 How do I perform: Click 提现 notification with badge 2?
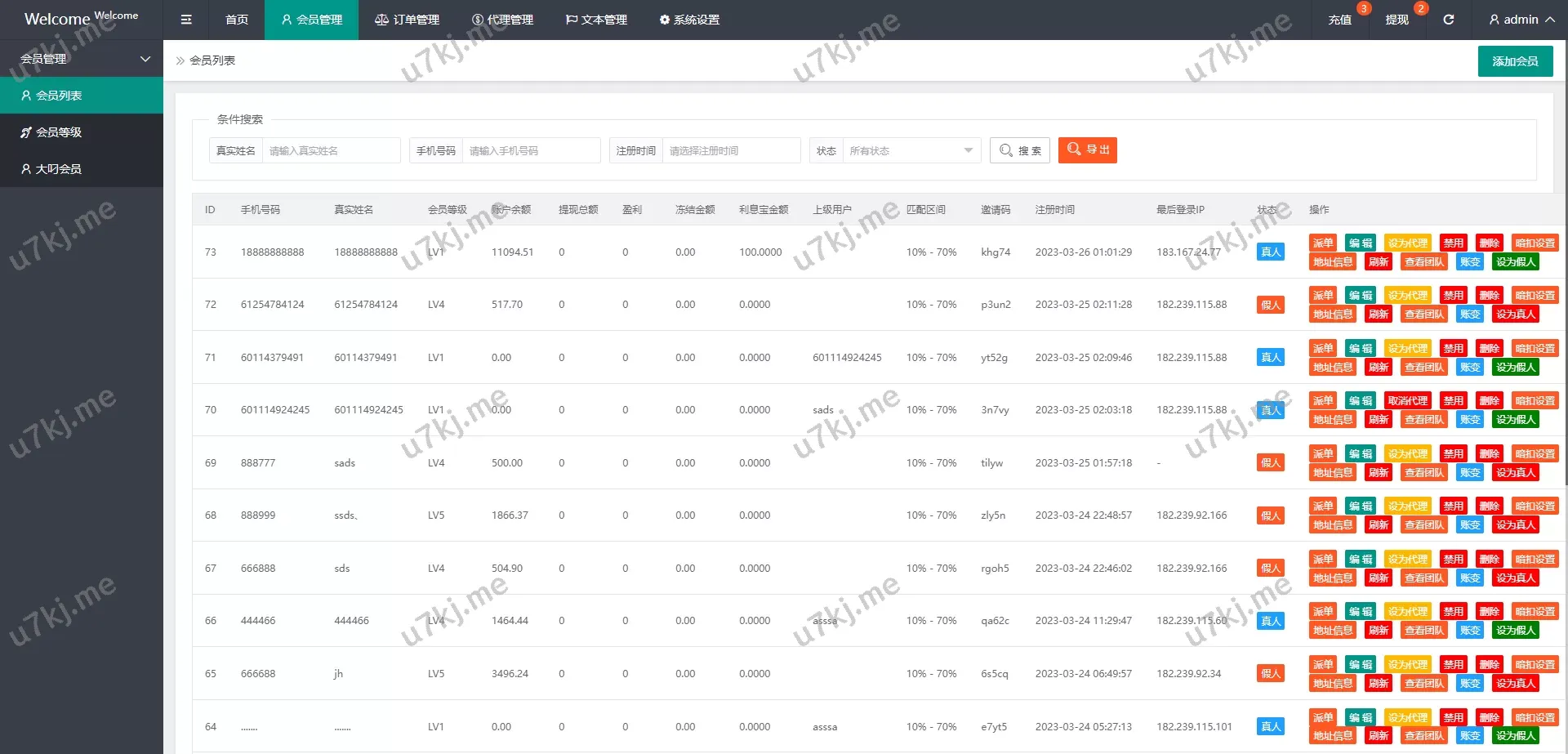tap(1396, 20)
